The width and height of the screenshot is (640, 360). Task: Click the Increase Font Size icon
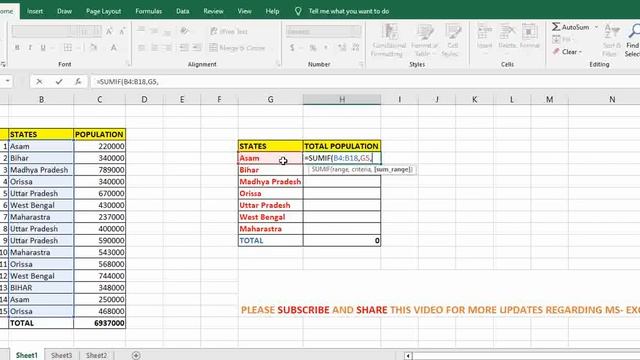[x=109, y=31]
